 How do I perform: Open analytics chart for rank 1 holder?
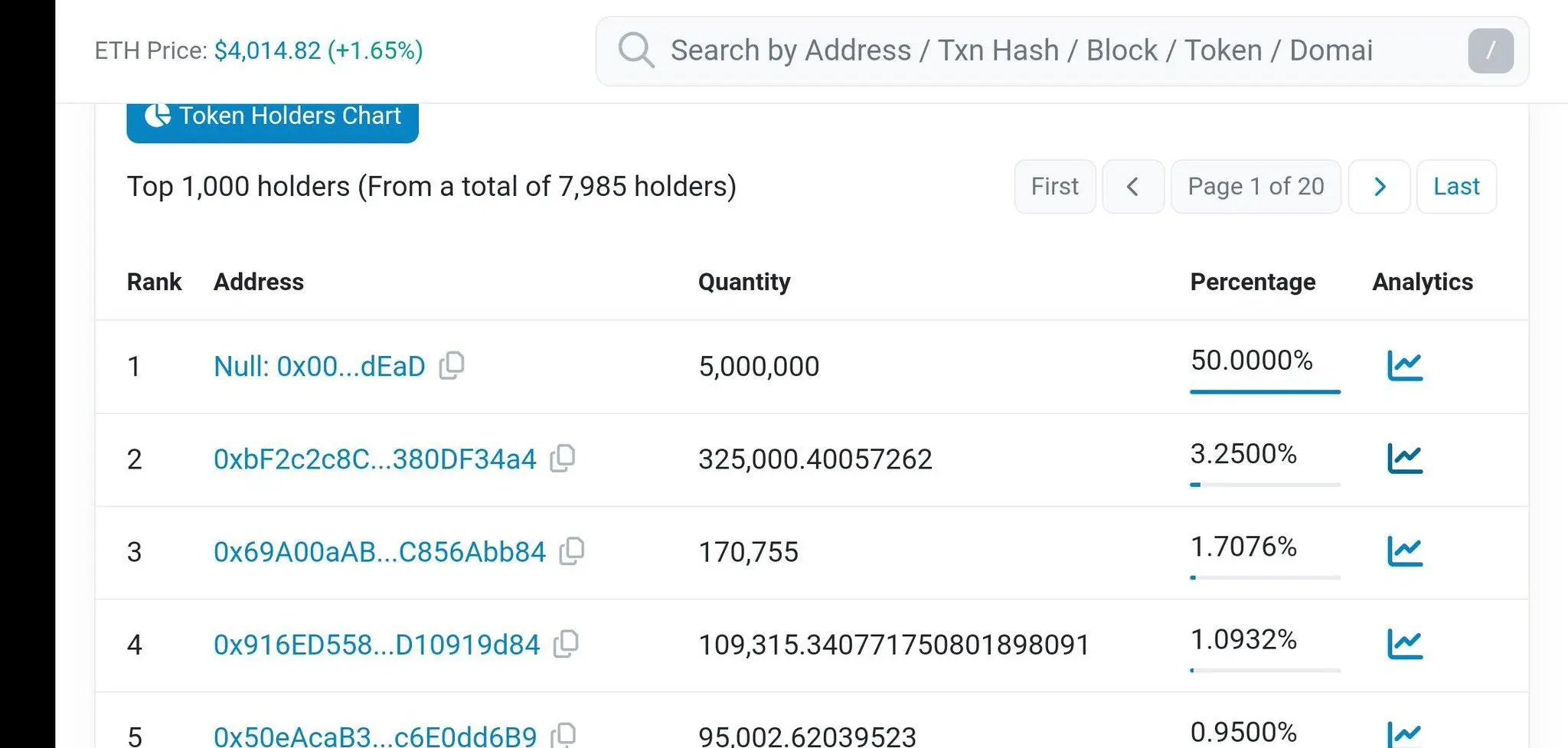click(1404, 365)
